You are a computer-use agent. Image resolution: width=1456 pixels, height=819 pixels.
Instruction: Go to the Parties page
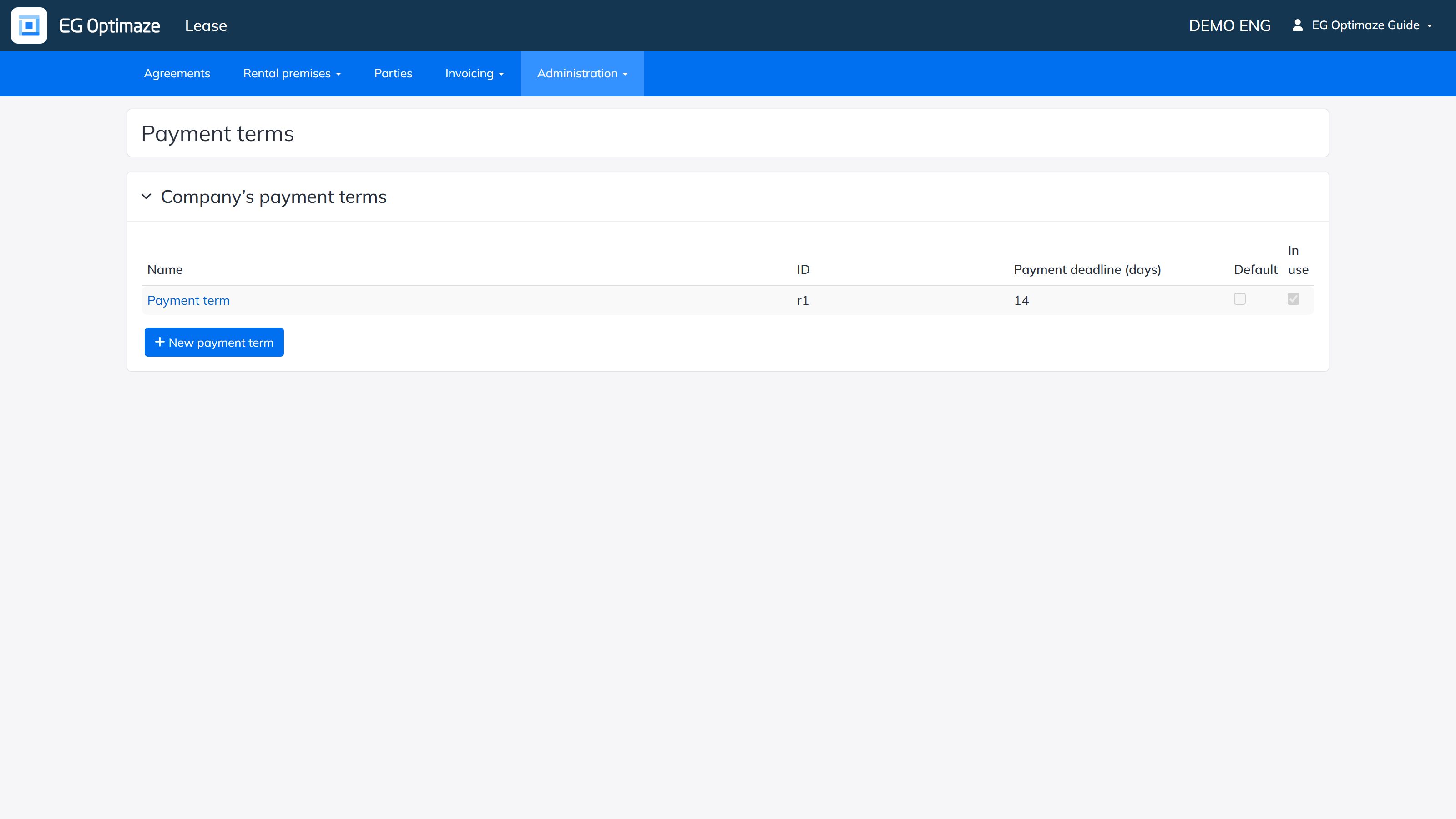393,73
